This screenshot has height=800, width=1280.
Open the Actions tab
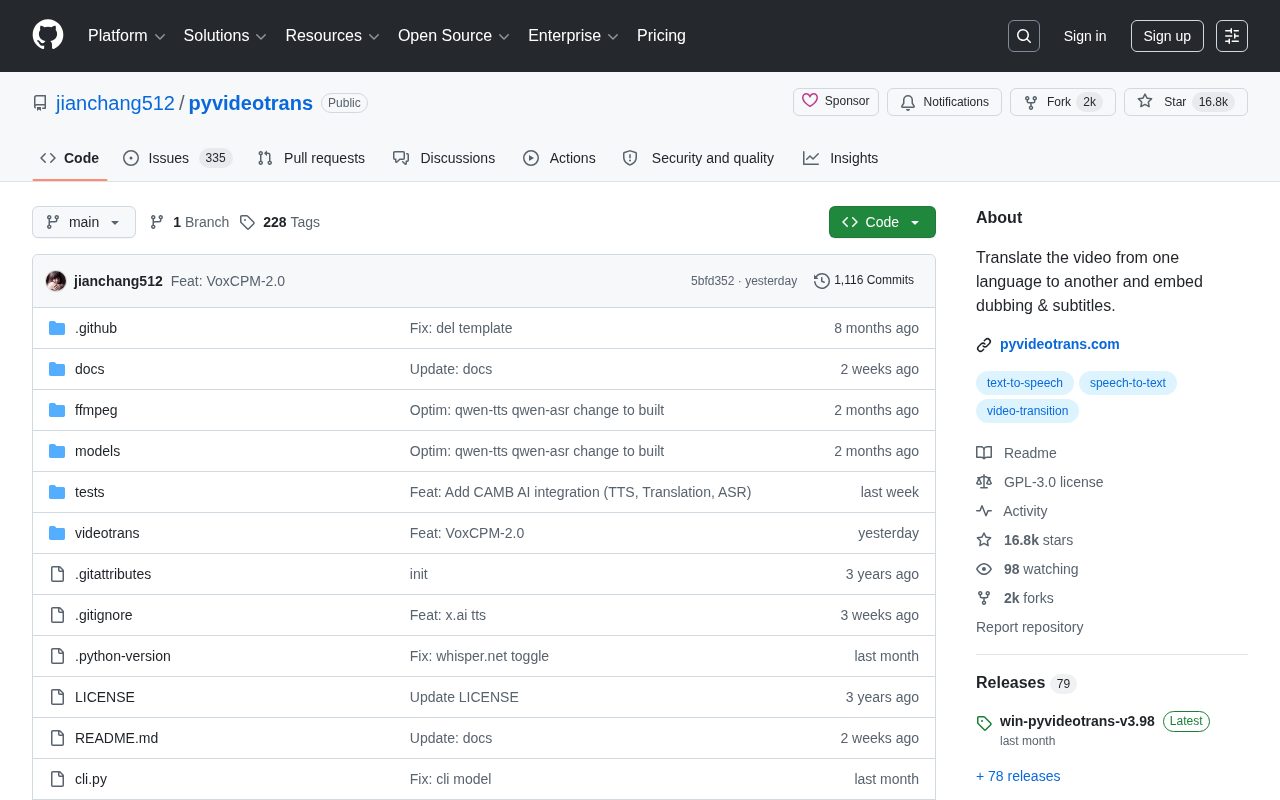[x=559, y=158]
